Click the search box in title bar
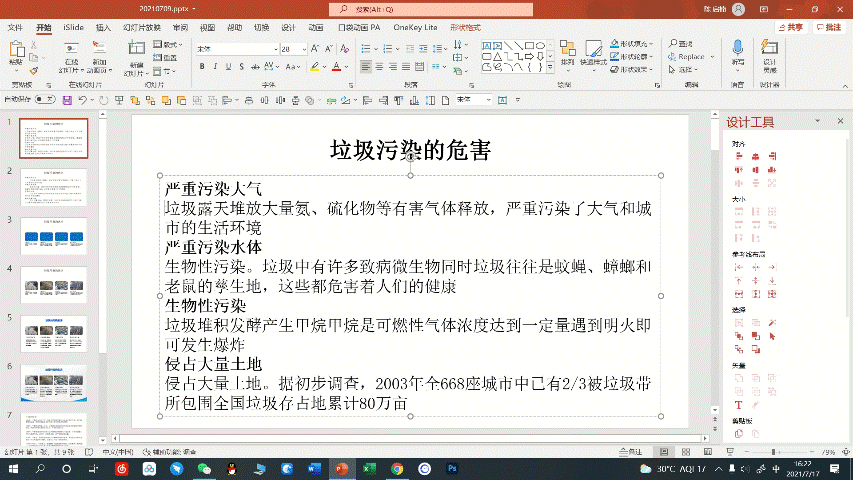 click(x=431, y=9)
